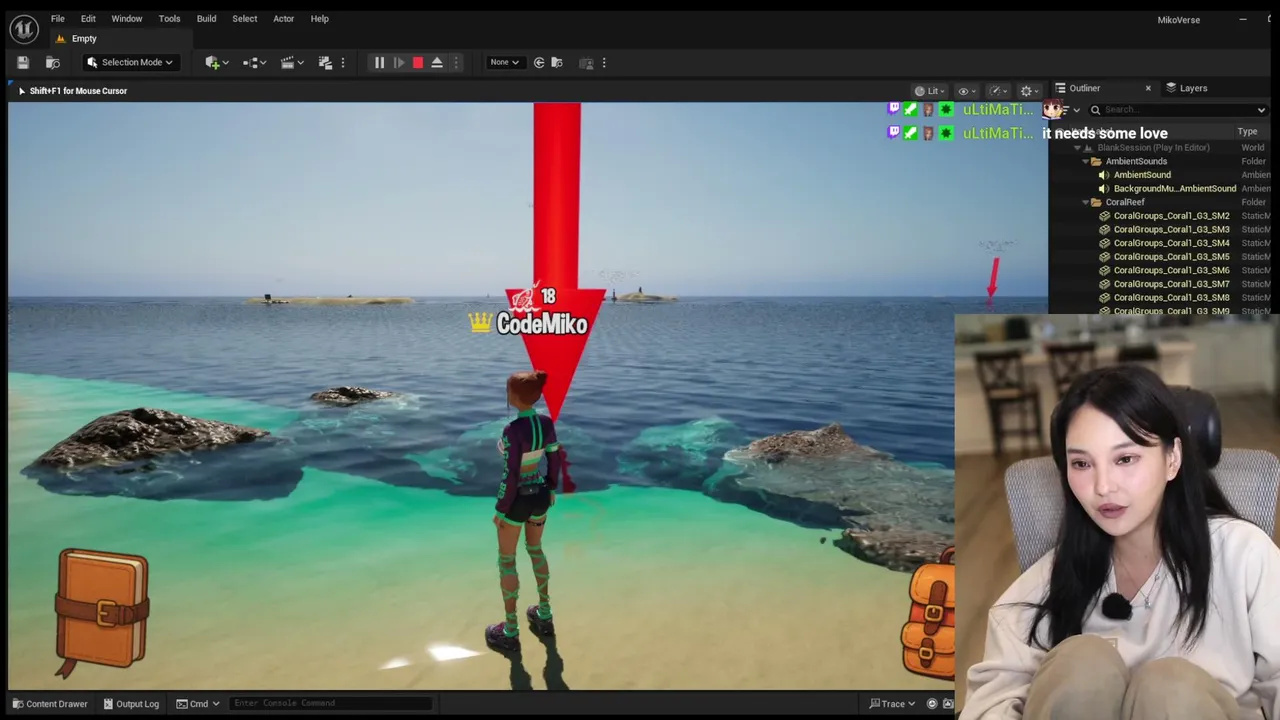Open the viewport settings gear dropdown
1280x720 pixels.
1029,91
